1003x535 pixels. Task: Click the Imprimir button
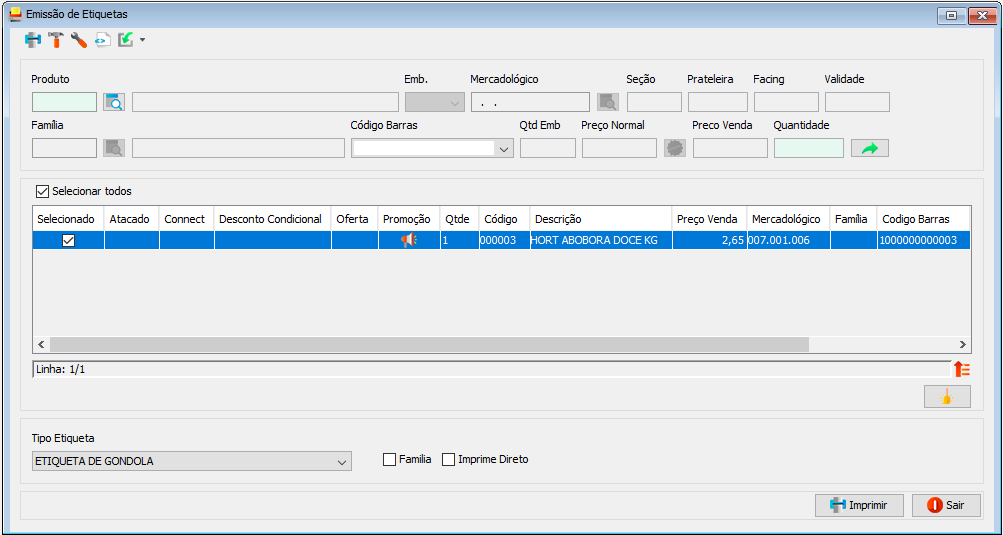tap(860, 505)
